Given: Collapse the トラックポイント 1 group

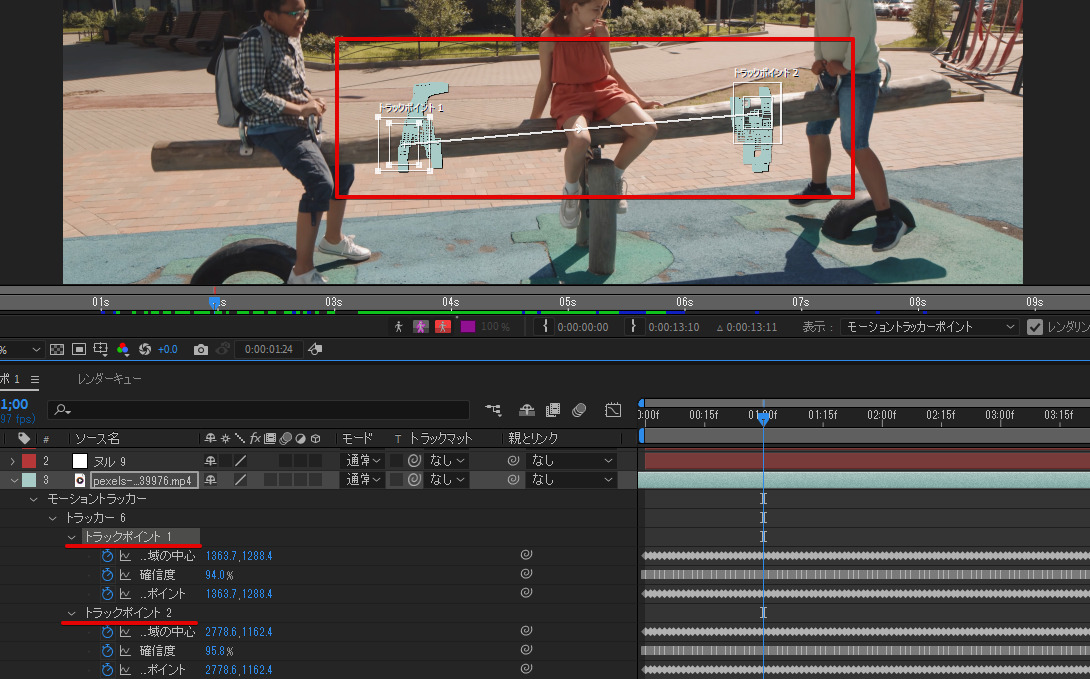Looking at the screenshot, I should click(x=72, y=537).
